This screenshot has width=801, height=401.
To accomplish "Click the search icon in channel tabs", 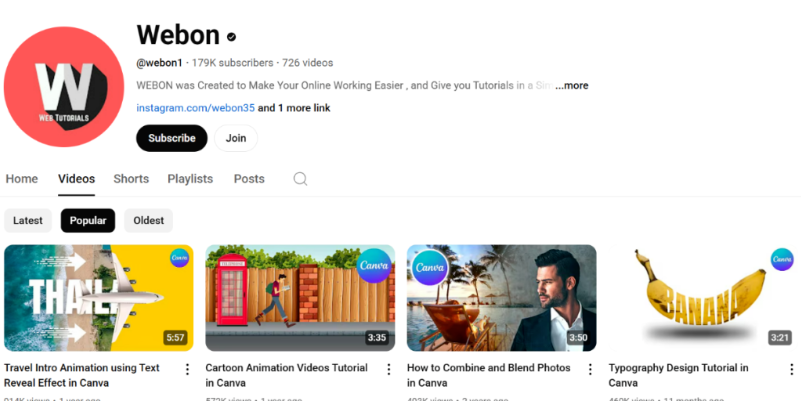I will [x=300, y=179].
